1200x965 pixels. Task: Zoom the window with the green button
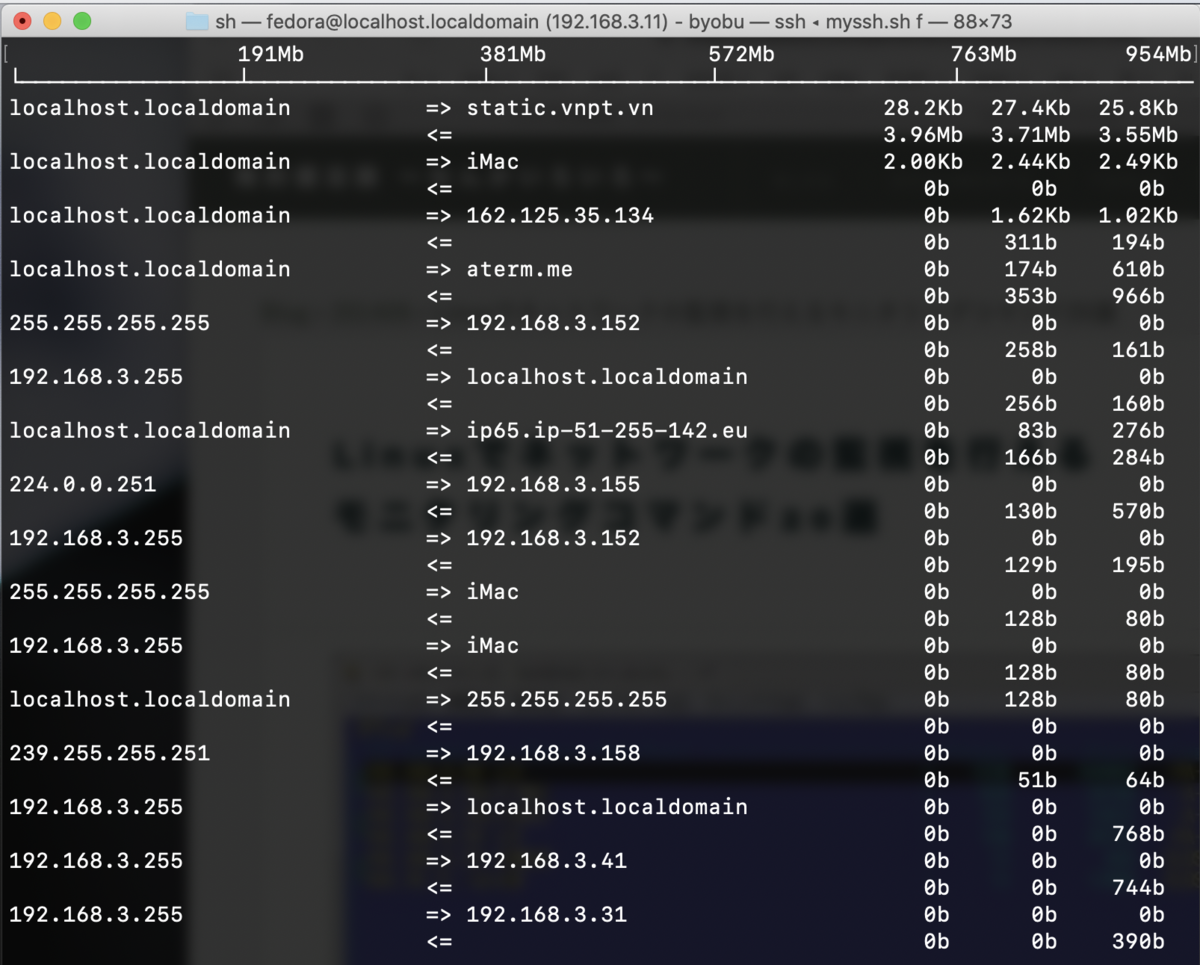(x=82, y=21)
